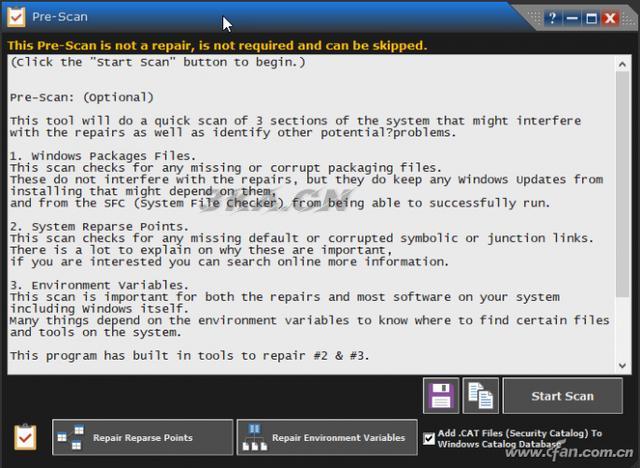The width and height of the screenshot is (640, 468).
Task: Click the empty scrollbar track below the thumb
Action: point(622,328)
